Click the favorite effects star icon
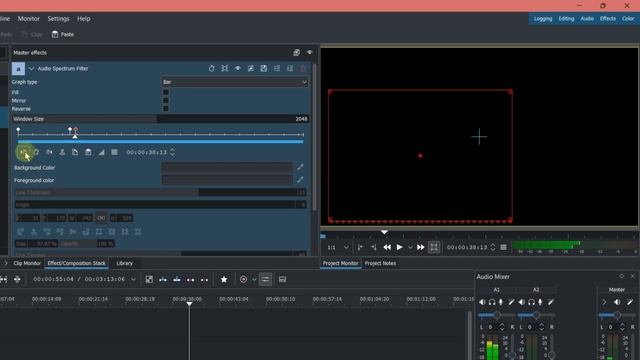640x360 pixels. click(224, 280)
